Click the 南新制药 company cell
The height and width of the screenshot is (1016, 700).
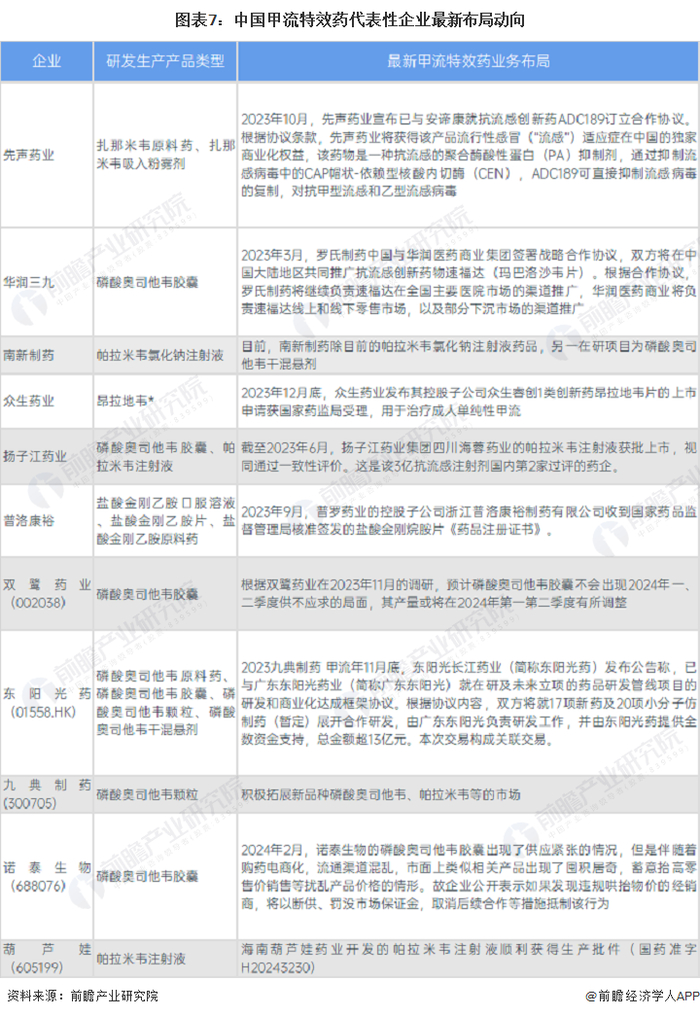(x=47, y=355)
